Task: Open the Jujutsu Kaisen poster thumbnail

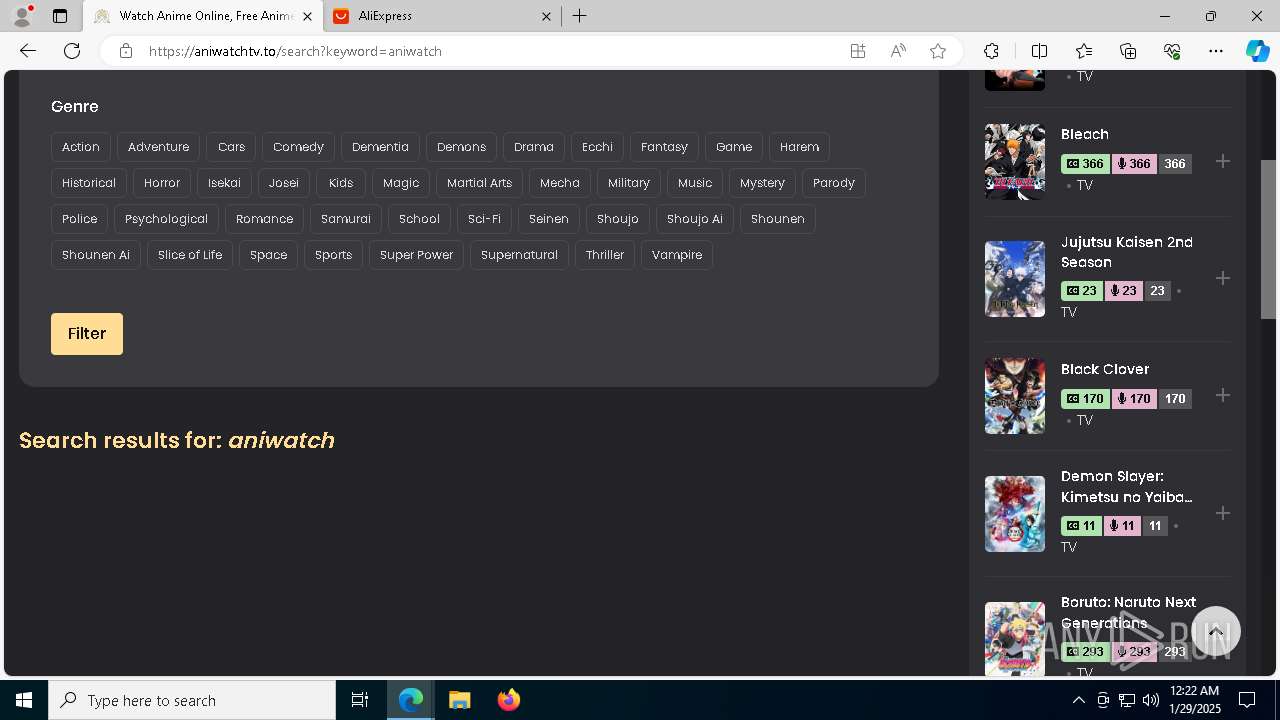Action: pos(1015,279)
